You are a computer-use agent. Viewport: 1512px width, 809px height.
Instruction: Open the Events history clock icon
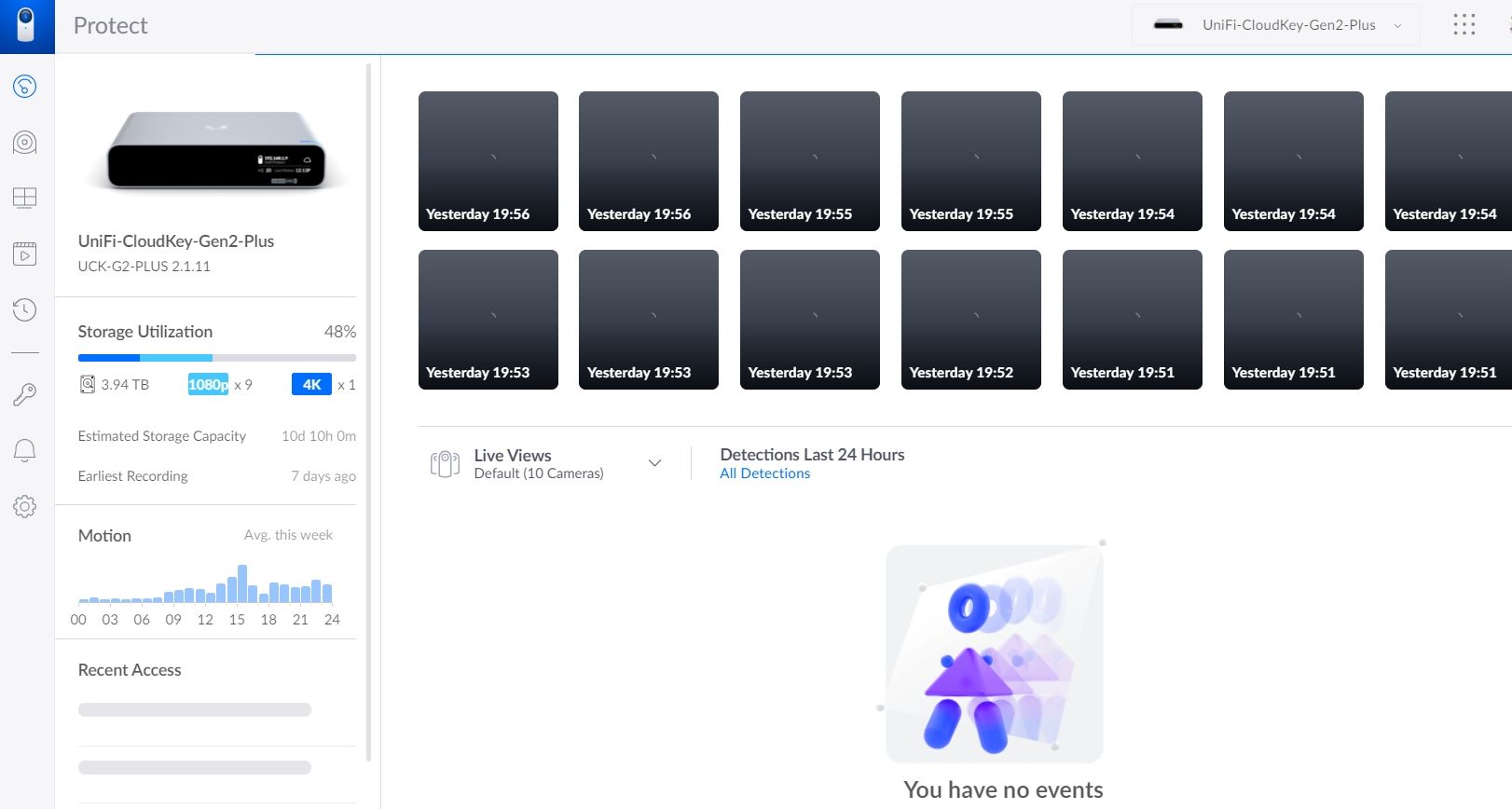point(25,309)
